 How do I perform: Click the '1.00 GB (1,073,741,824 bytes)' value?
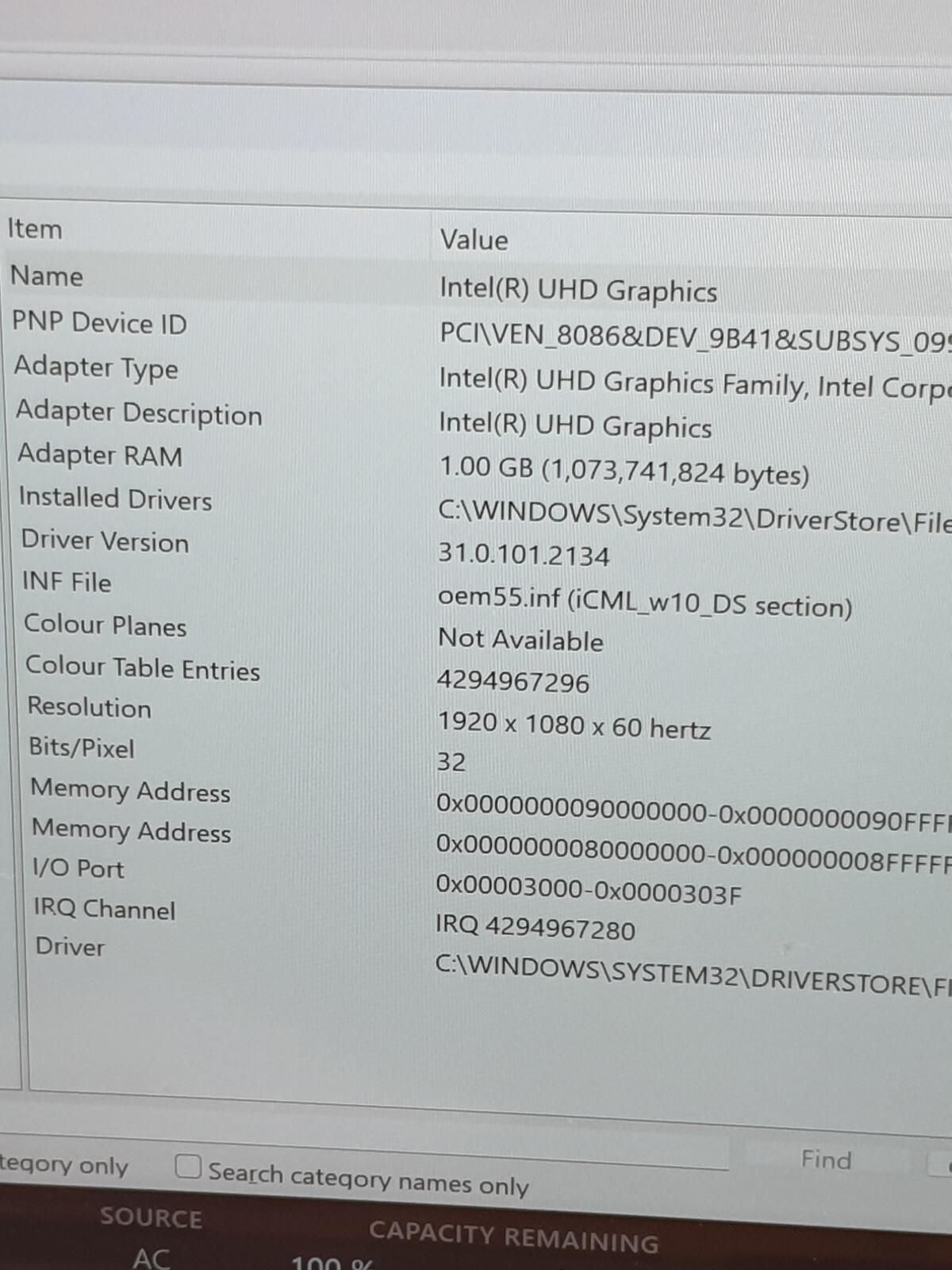click(x=624, y=471)
